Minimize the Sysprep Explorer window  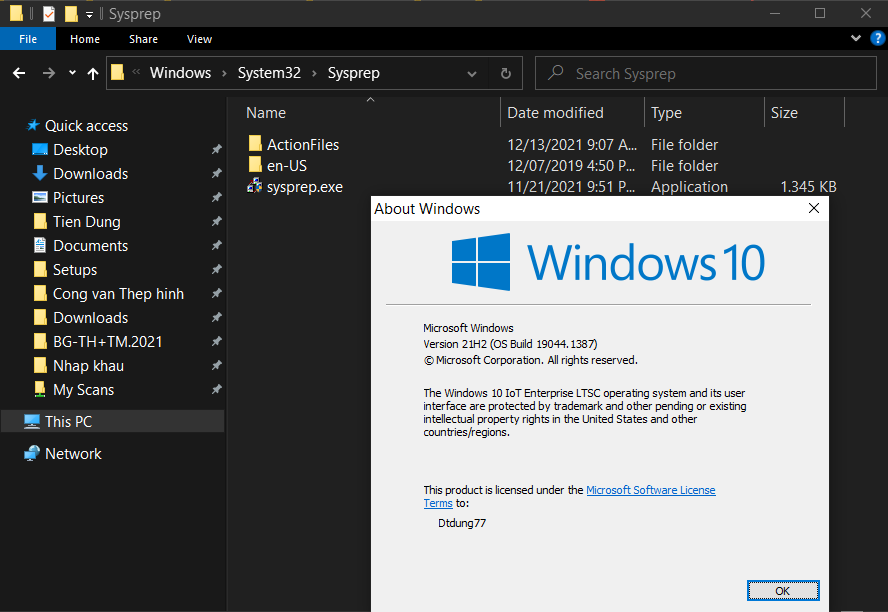tap(775, 13)
